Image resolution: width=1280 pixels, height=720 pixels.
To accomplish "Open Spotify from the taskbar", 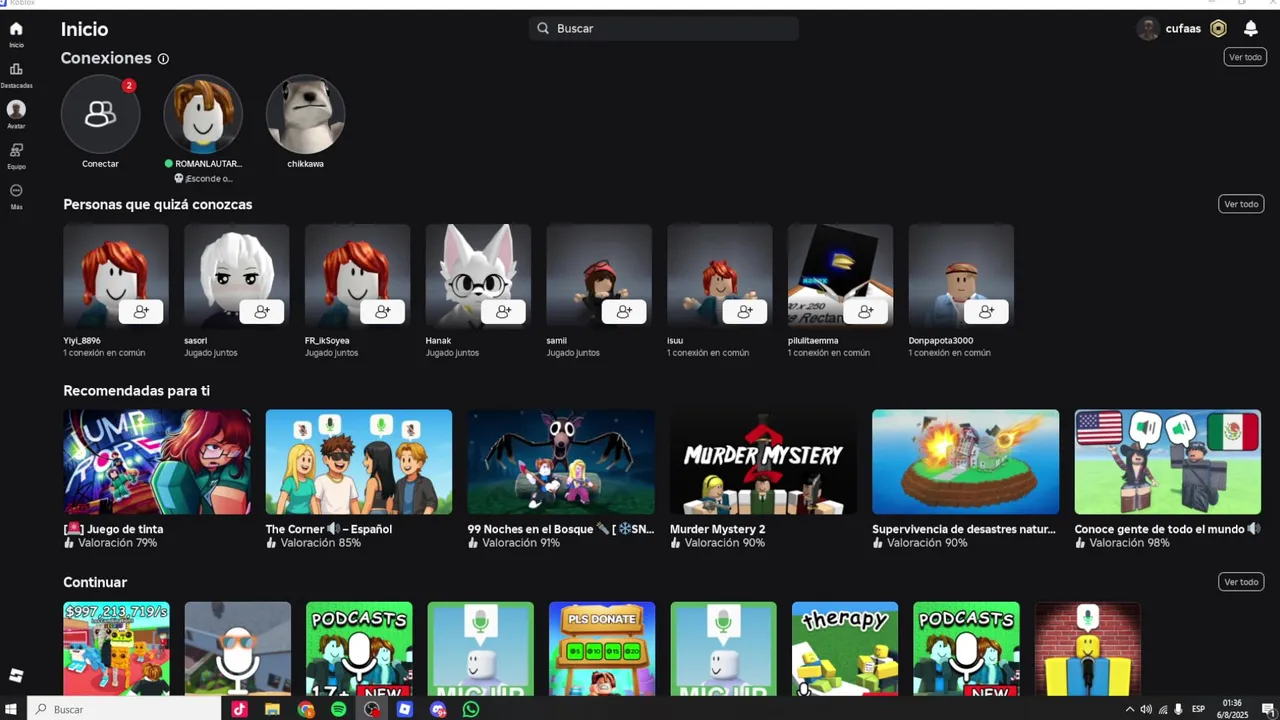I will click(x=338, y=709).
